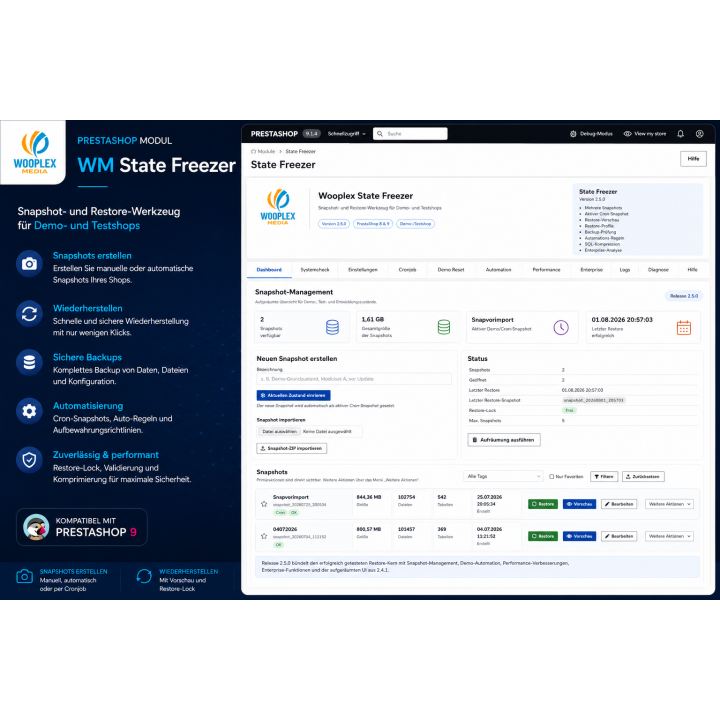Click the Hilfe button beside the page title
Screen dimensions: 720x720
[693, 159]
